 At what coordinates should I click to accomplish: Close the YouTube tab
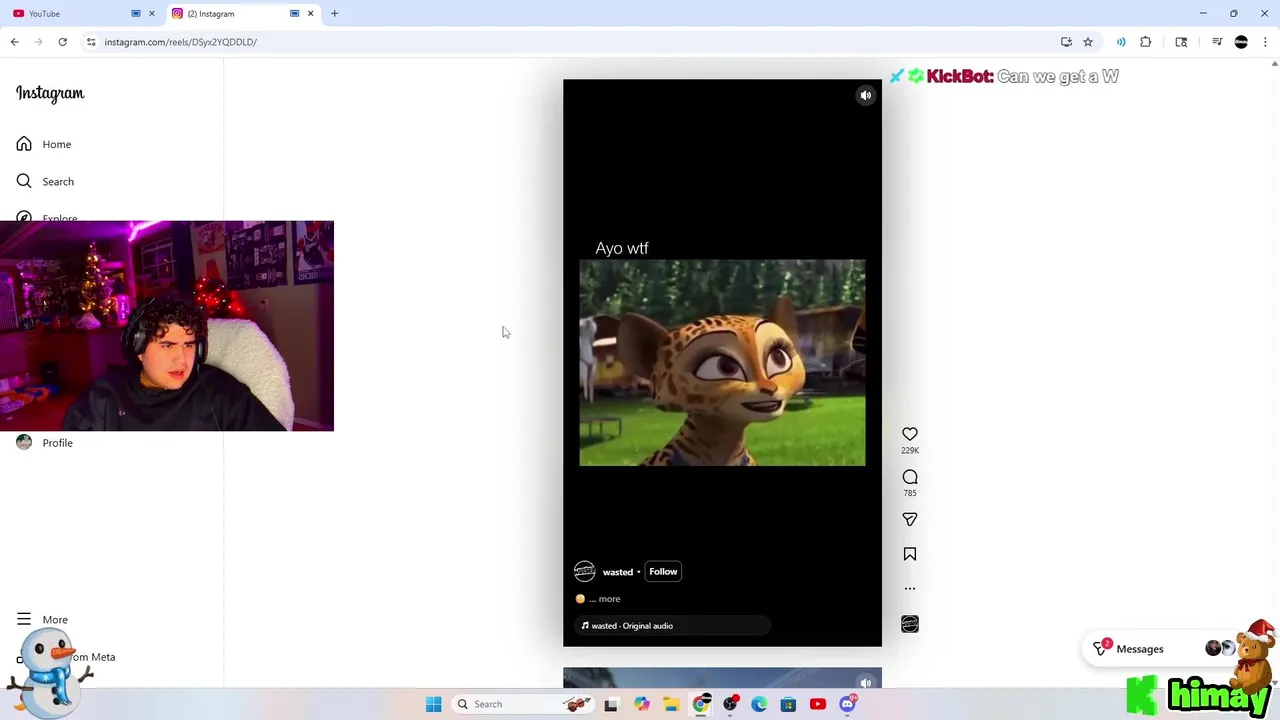click(x=152, y=13)
